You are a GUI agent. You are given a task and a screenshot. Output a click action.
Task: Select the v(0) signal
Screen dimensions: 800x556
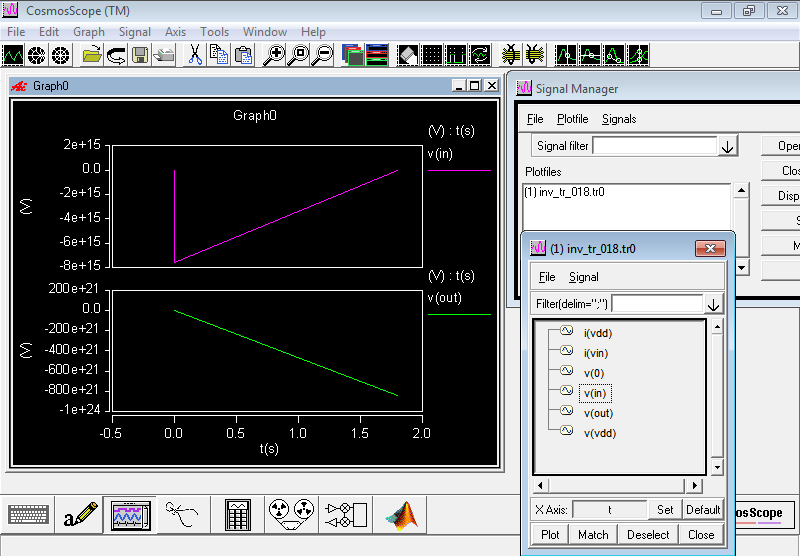pyautogui.click(x=593, y=373)
